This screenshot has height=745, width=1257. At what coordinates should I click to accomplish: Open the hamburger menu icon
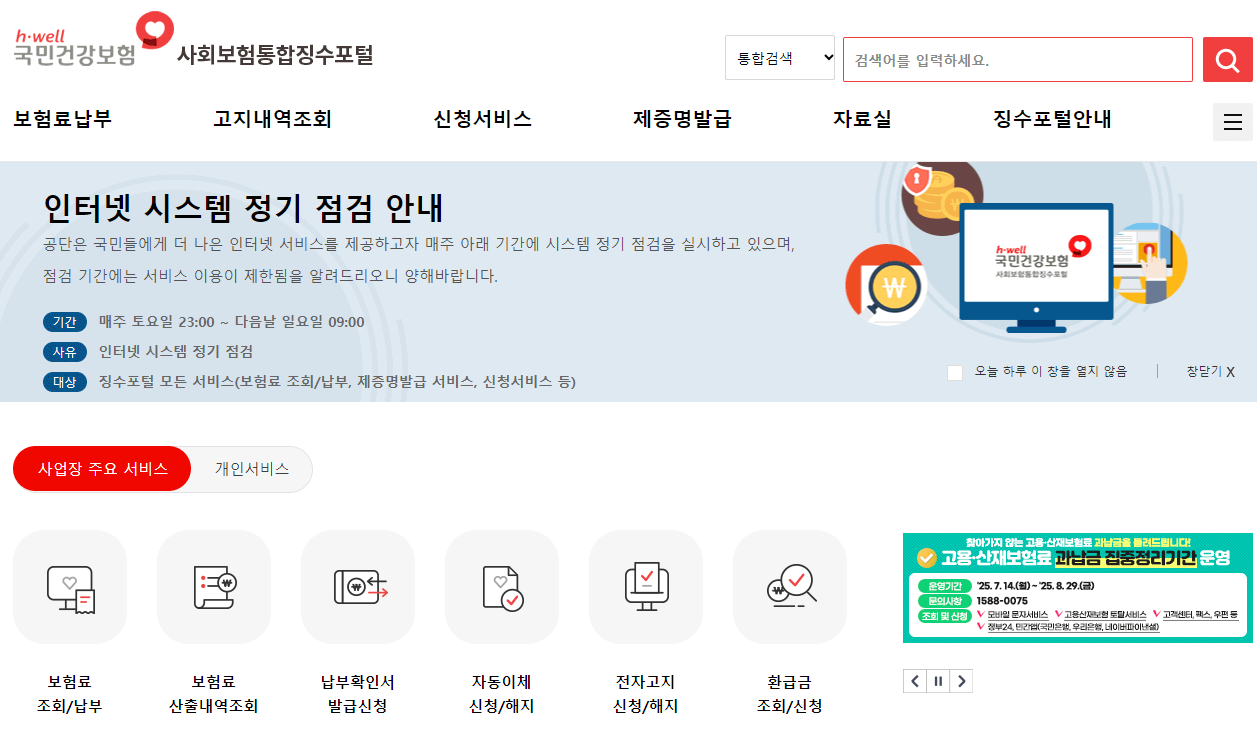(x=1233, y=122)
